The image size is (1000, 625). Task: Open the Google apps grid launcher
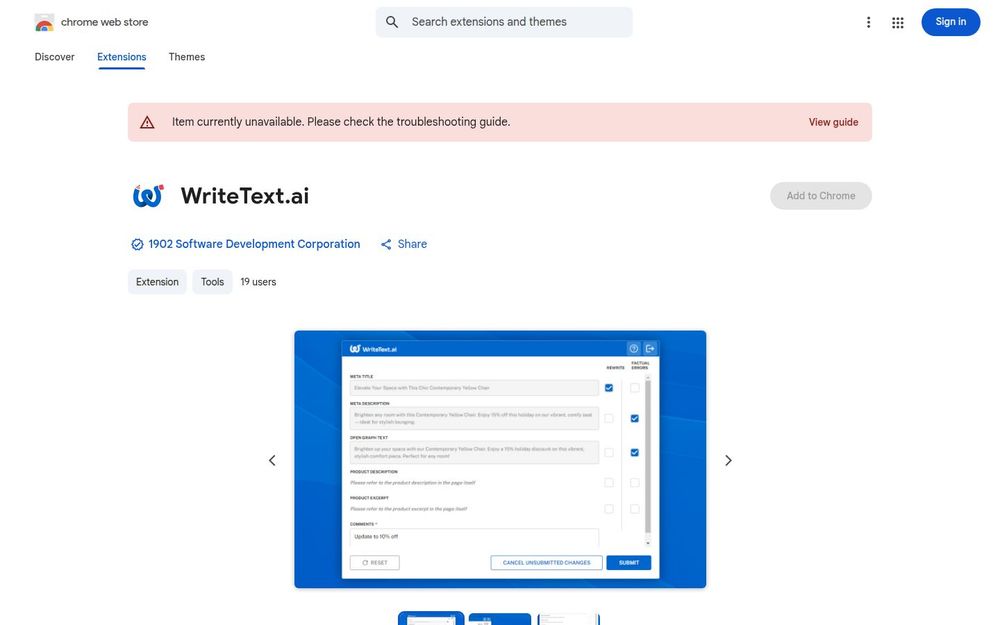click(x=897, y=22)
